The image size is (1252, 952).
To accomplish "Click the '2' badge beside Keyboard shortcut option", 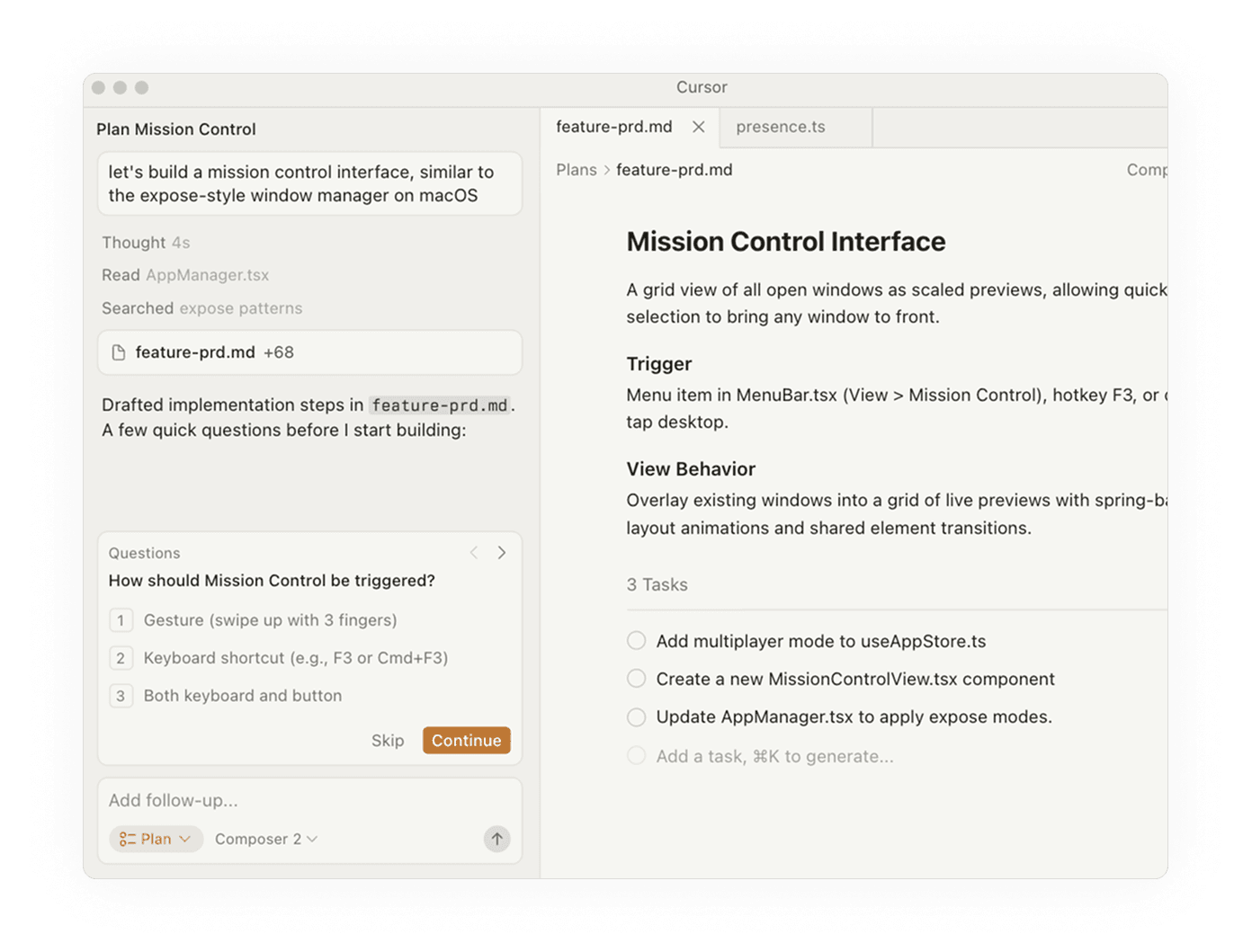I will (121, 658).
